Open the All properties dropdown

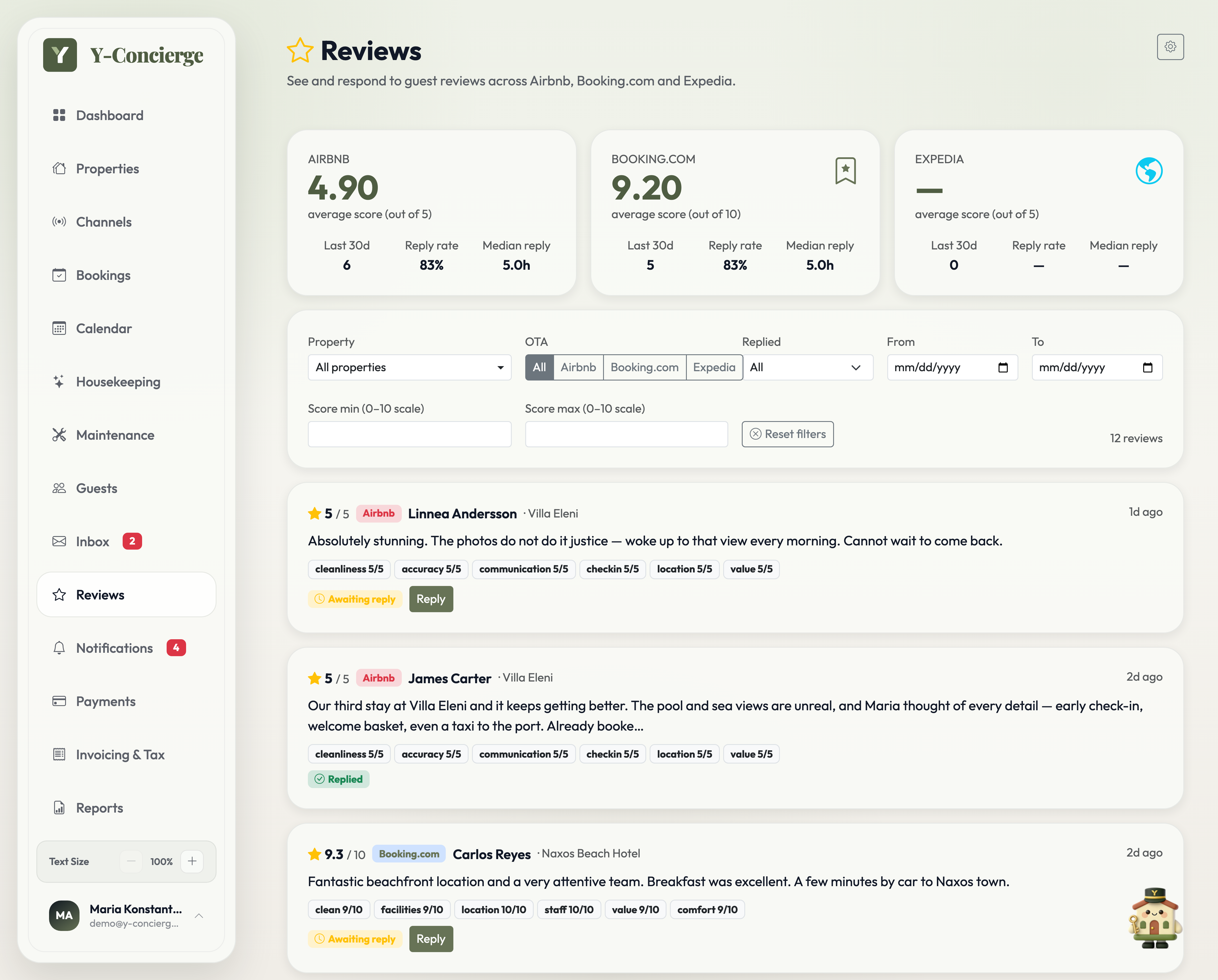click(x=410, y=368)
